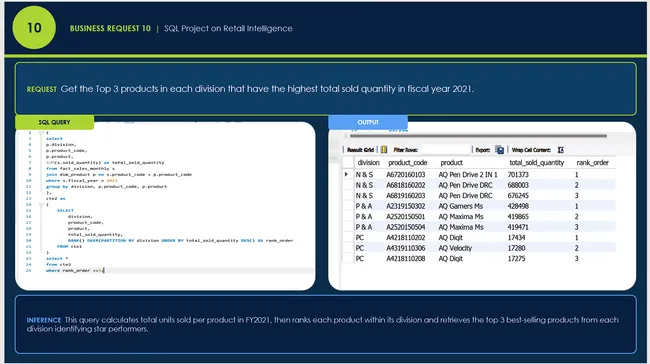Click the BUSINESS REQUEST 10 heading
The height and width of the screenshot is (364, 650).
point(110,29)
